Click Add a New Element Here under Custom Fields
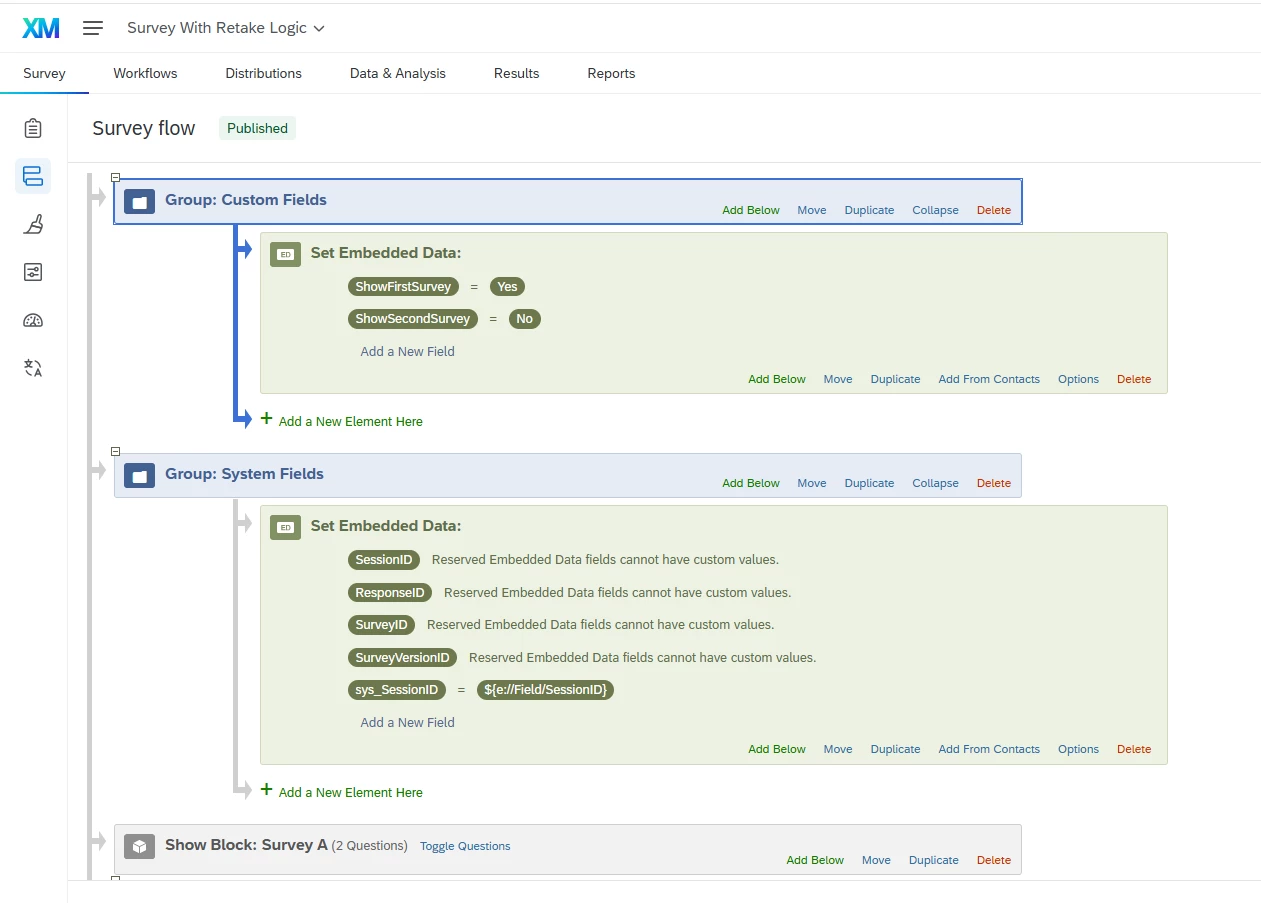Viewport: 1261px width, 903px height. [x=350, y=421]
